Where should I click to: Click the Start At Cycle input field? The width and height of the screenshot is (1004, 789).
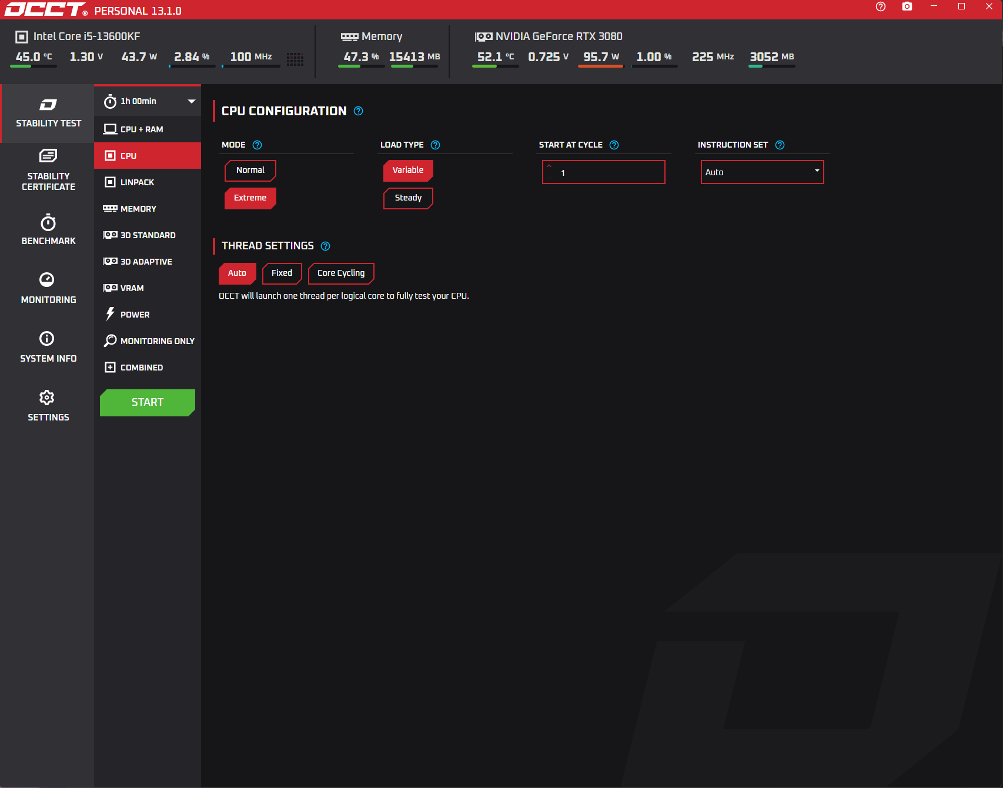tap(604, 172)
